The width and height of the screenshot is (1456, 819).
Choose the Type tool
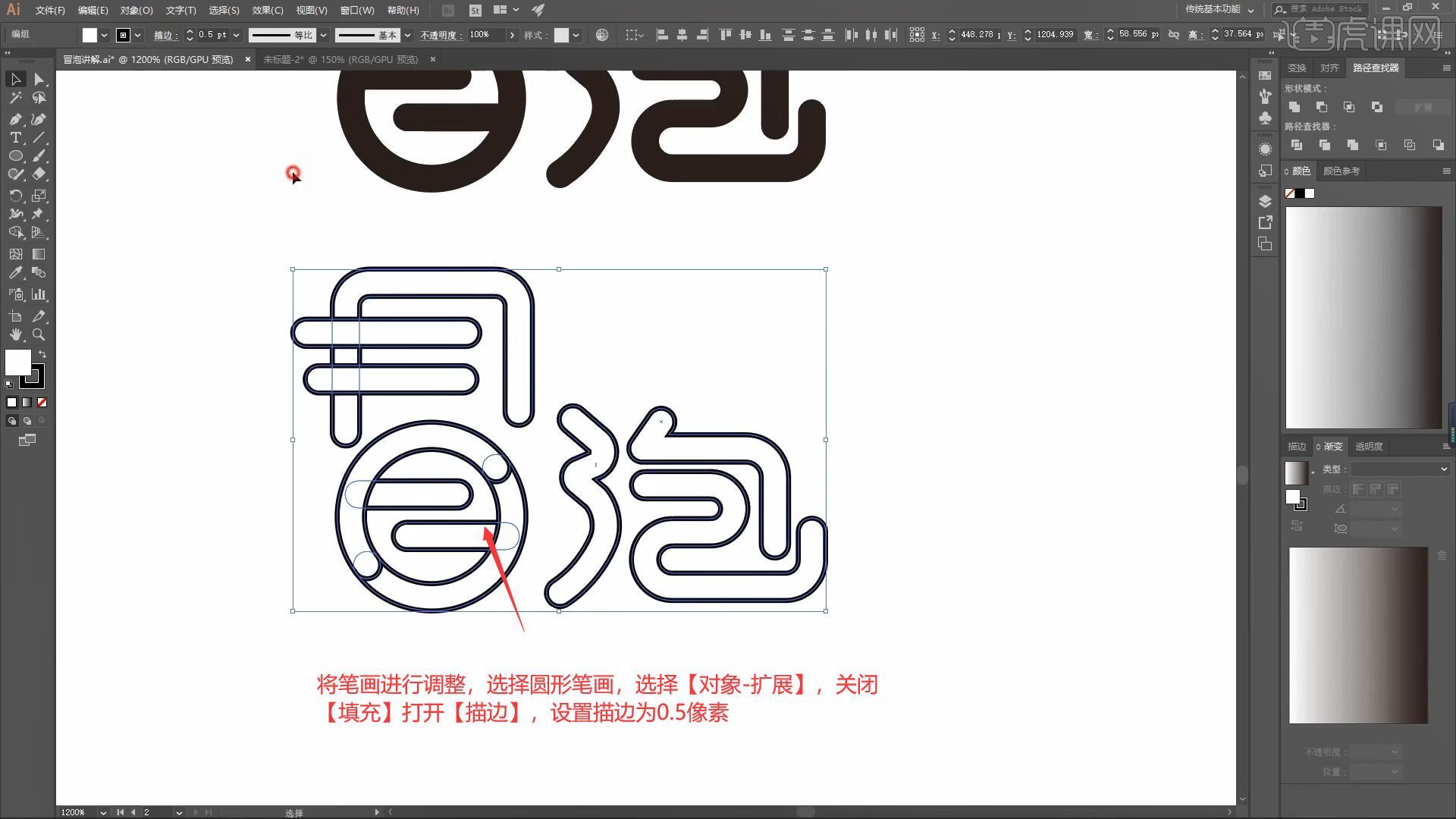coord(15,137)
